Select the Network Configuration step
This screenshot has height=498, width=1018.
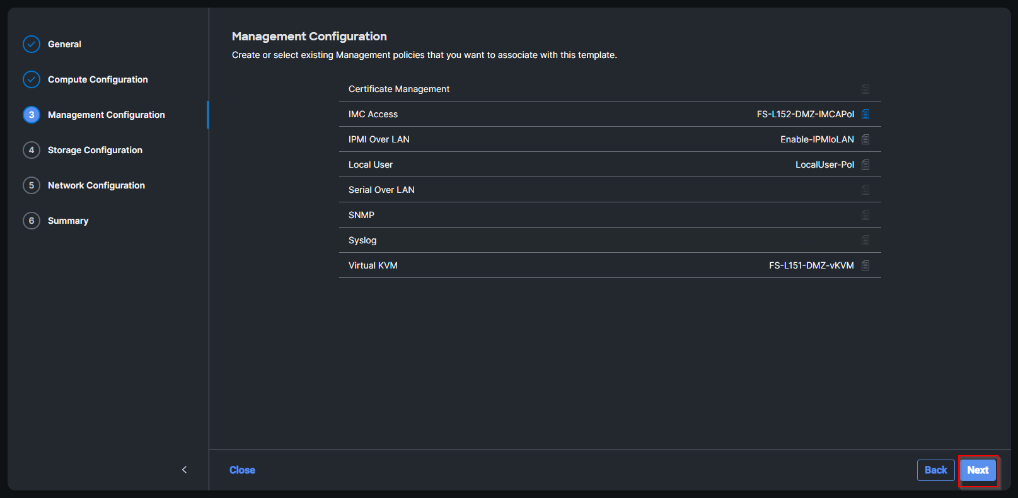tap(96, 185)
